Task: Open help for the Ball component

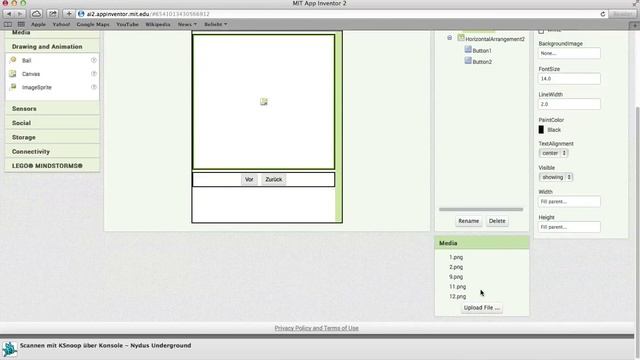Action: coord(93,60)
